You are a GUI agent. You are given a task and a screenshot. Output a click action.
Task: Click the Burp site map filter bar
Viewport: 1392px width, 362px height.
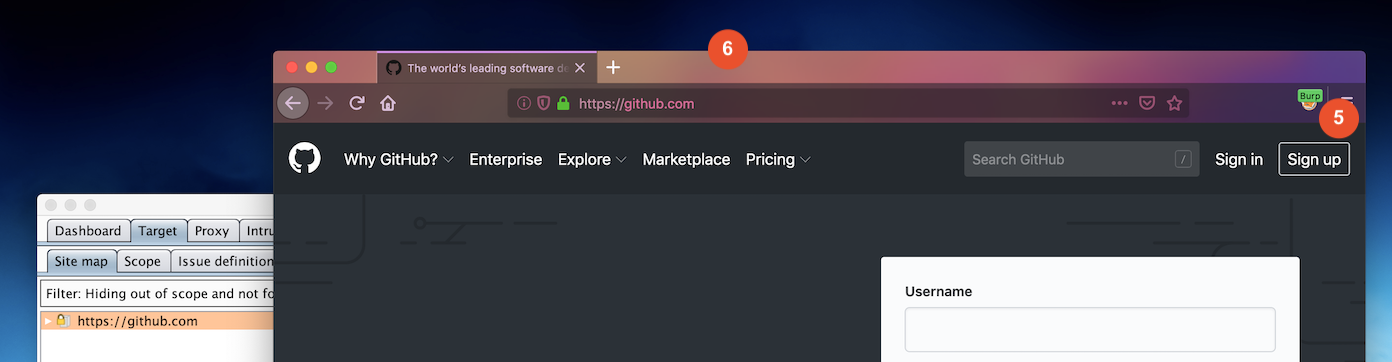point(157,294)
